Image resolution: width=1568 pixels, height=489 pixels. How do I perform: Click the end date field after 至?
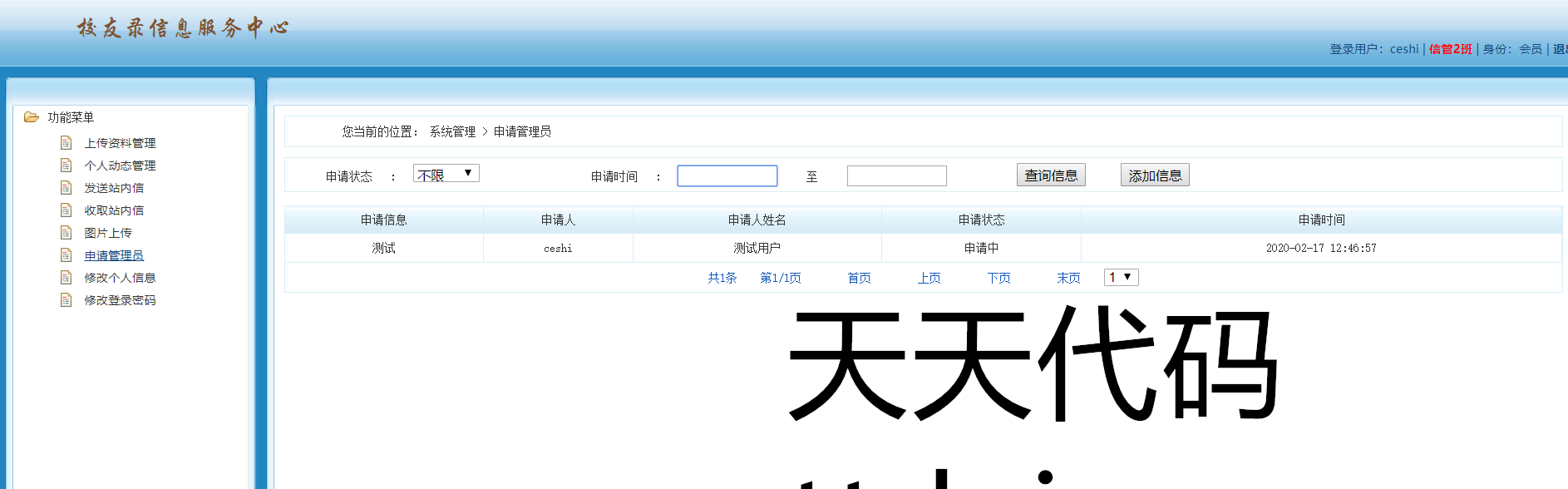tap(896, 175)
